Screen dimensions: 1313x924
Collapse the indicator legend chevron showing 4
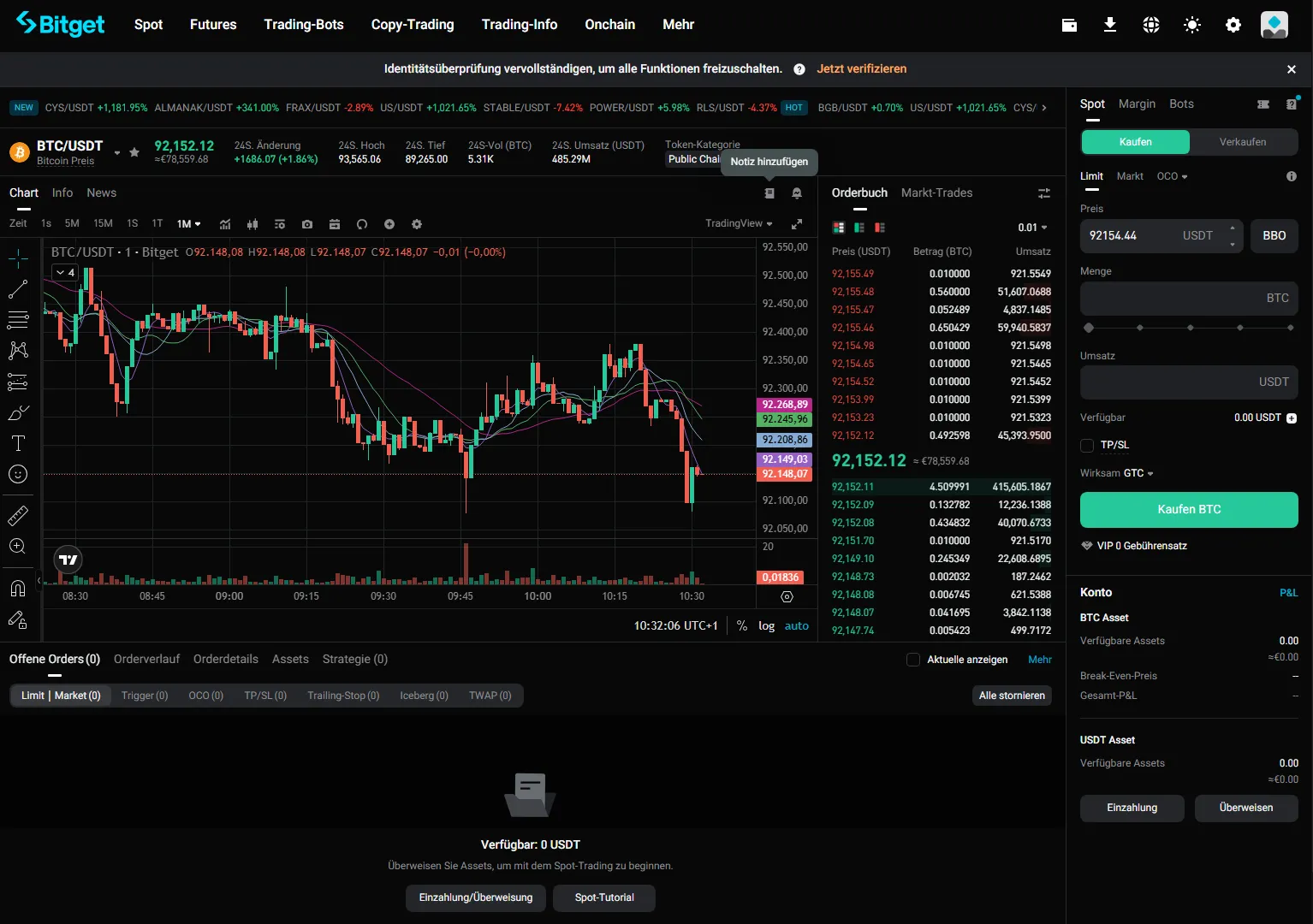click(x=65, y=273)
